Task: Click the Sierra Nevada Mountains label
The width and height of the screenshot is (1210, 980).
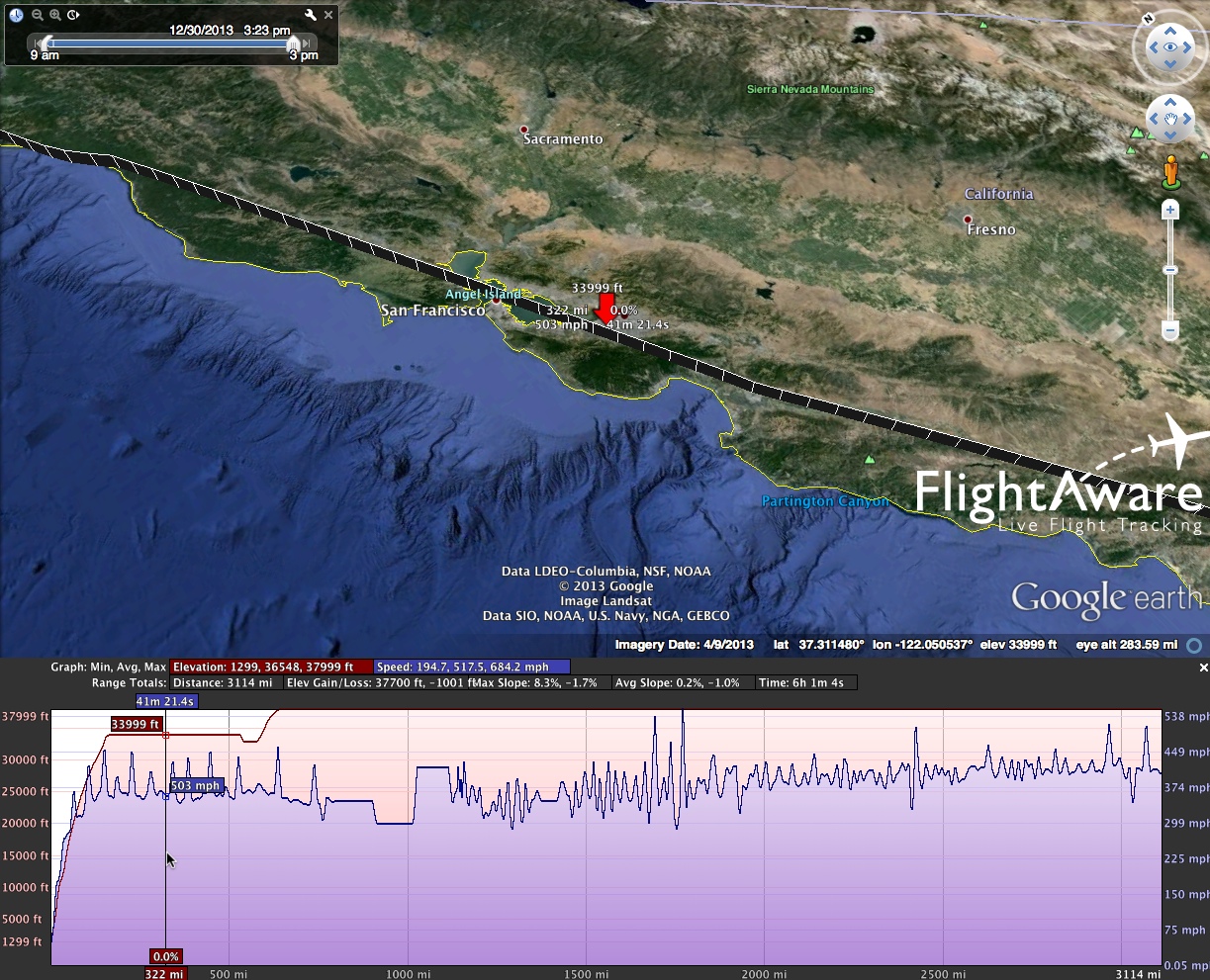Action: 810,89
